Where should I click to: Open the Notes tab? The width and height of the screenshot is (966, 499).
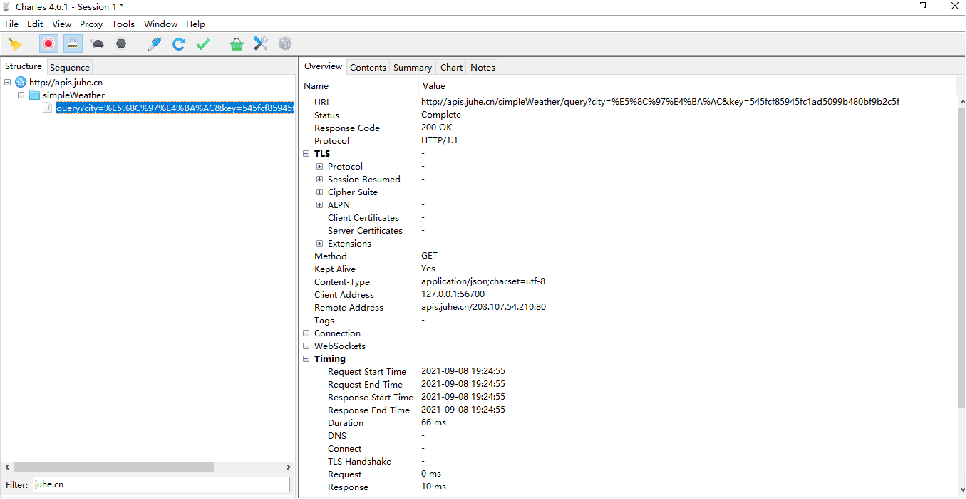click(x=483, y=67)
